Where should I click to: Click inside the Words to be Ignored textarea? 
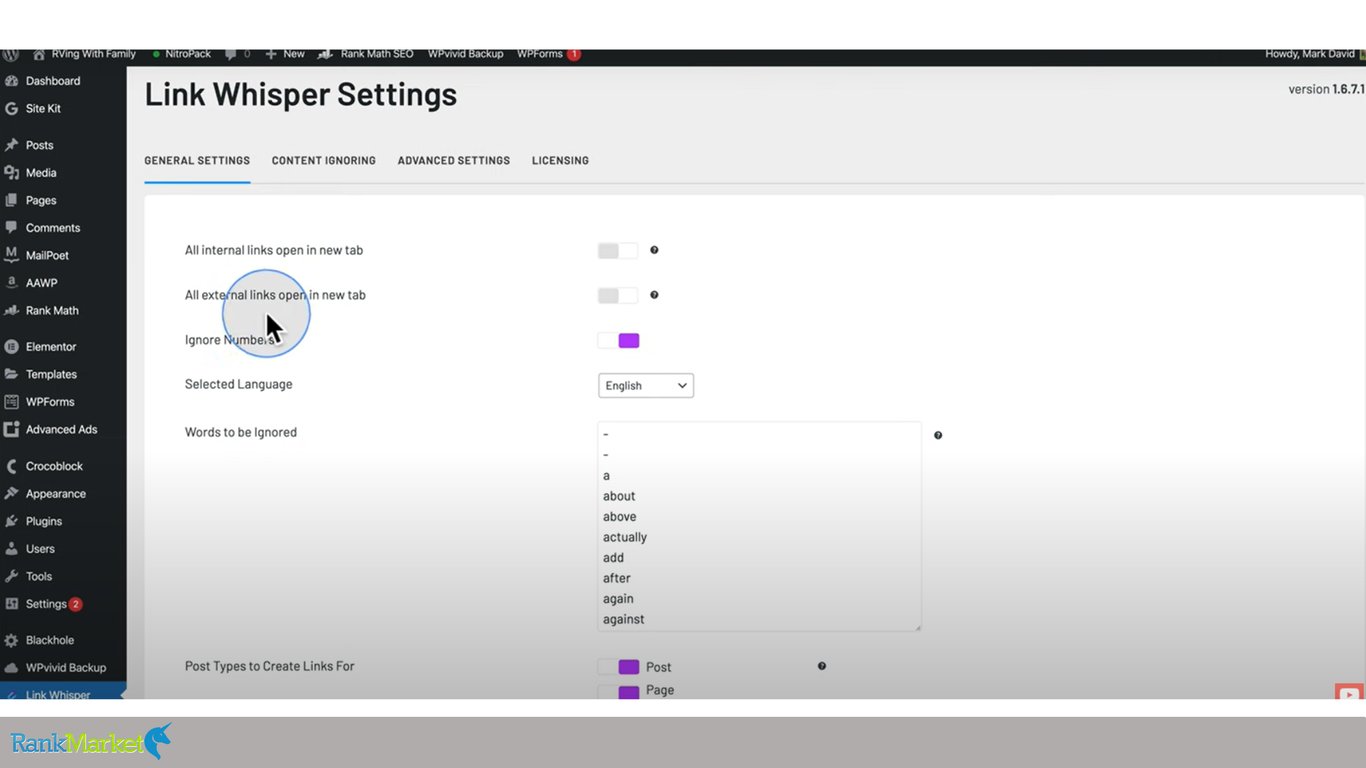[x=759, y=526]
